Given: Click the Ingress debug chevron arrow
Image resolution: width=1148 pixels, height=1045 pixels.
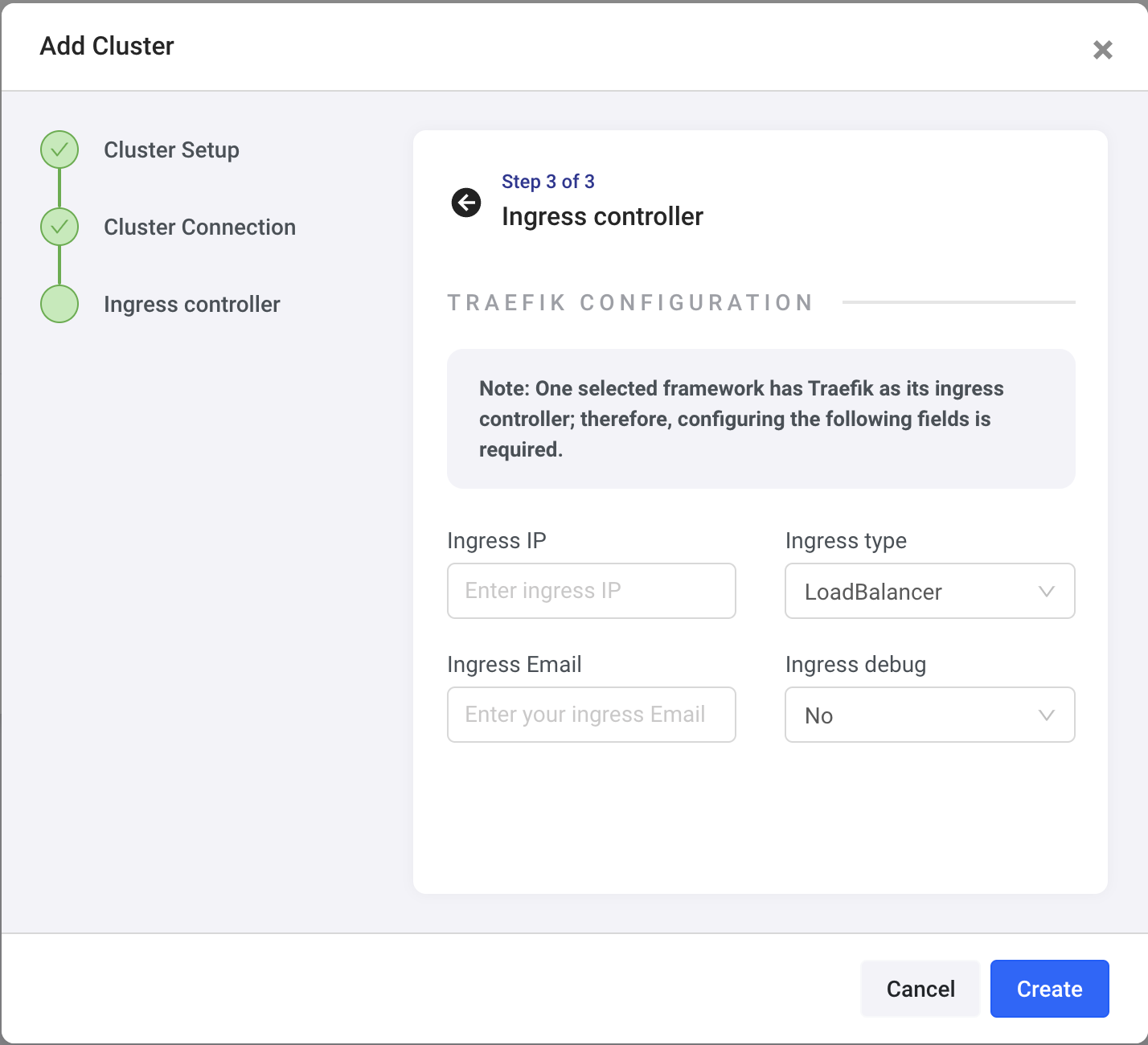Looking at the screenshot, I should point(1046,715).
